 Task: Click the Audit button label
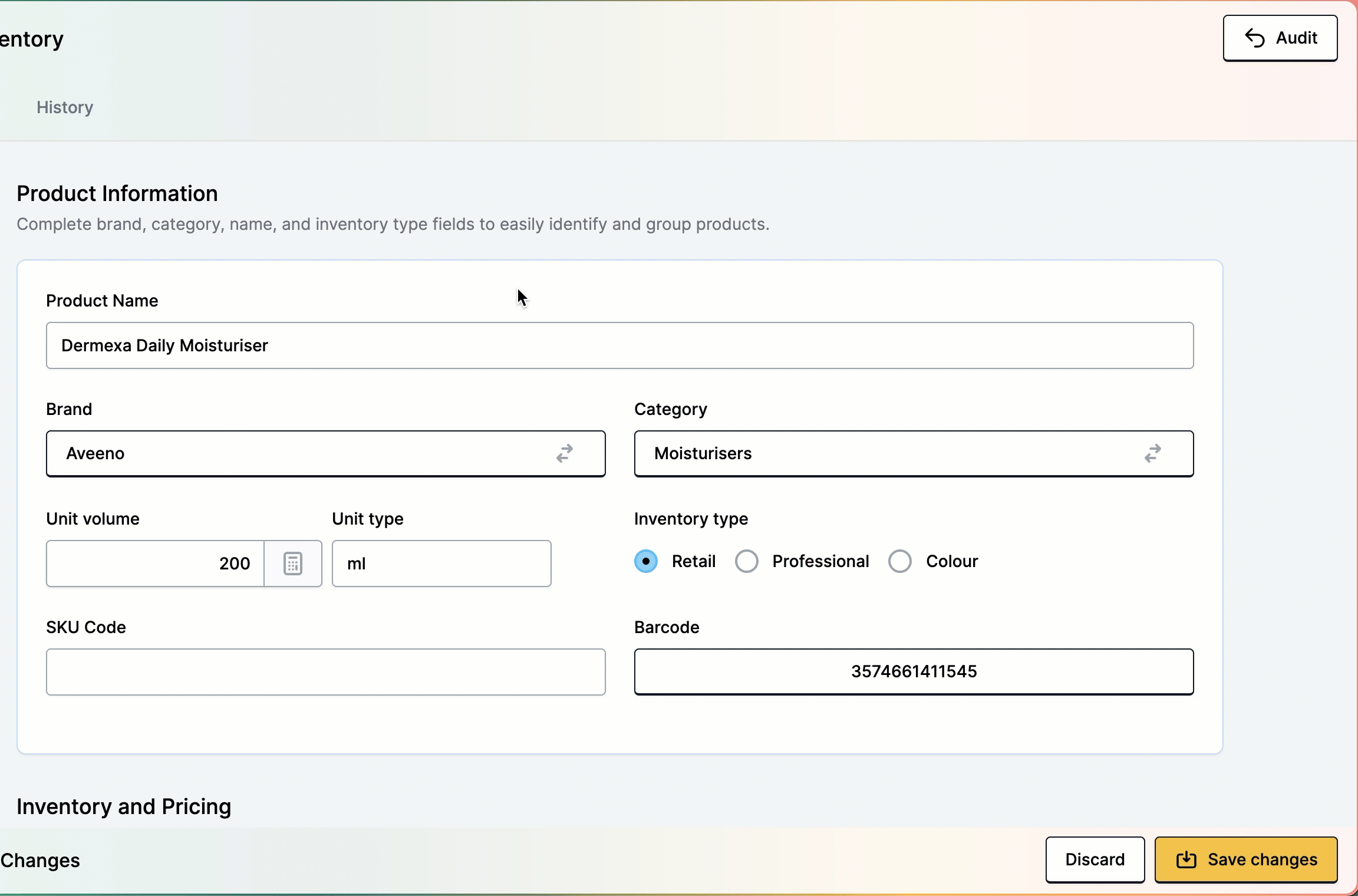pyautogui.click(x=1296, y=38)
